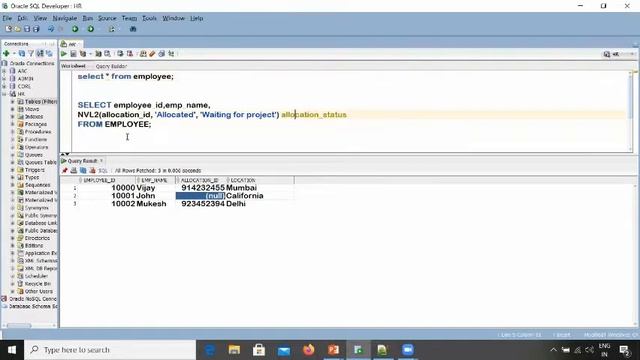Click the Save All icon in main toolbar
Image resolution: width=640 pixels, height=360 pixels.
pyautogui.click(x=36, y=29)
